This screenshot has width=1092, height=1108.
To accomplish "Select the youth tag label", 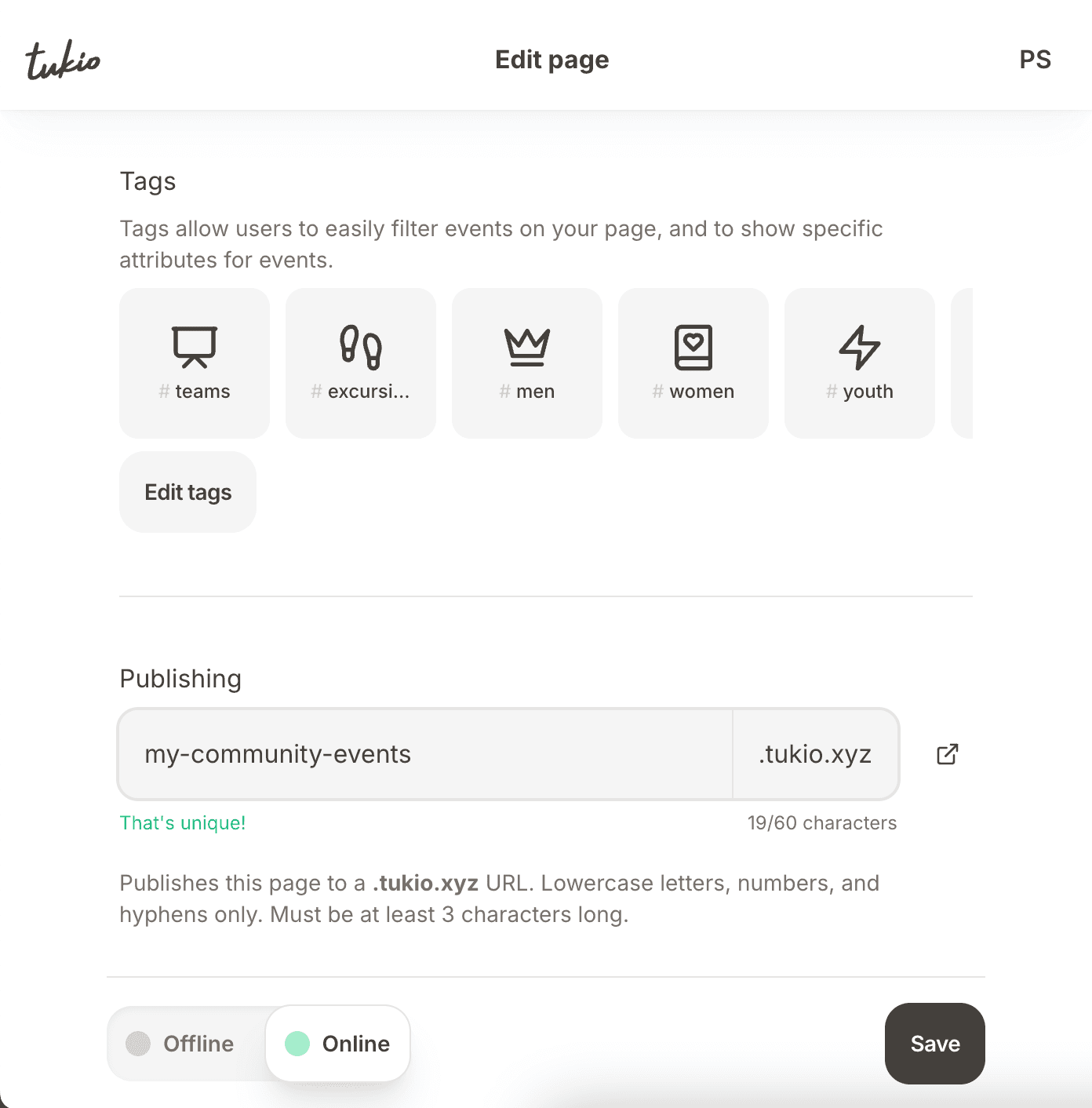I will pyautogui.click(x=868, y=392).
